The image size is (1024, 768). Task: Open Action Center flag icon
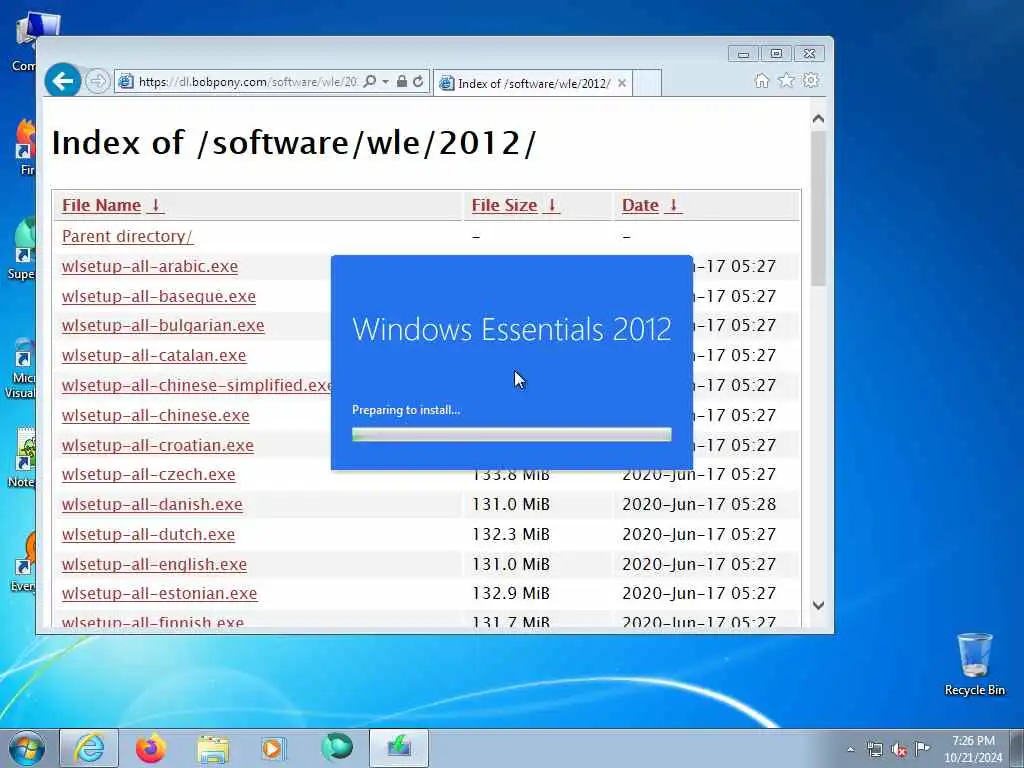[922, 748]
